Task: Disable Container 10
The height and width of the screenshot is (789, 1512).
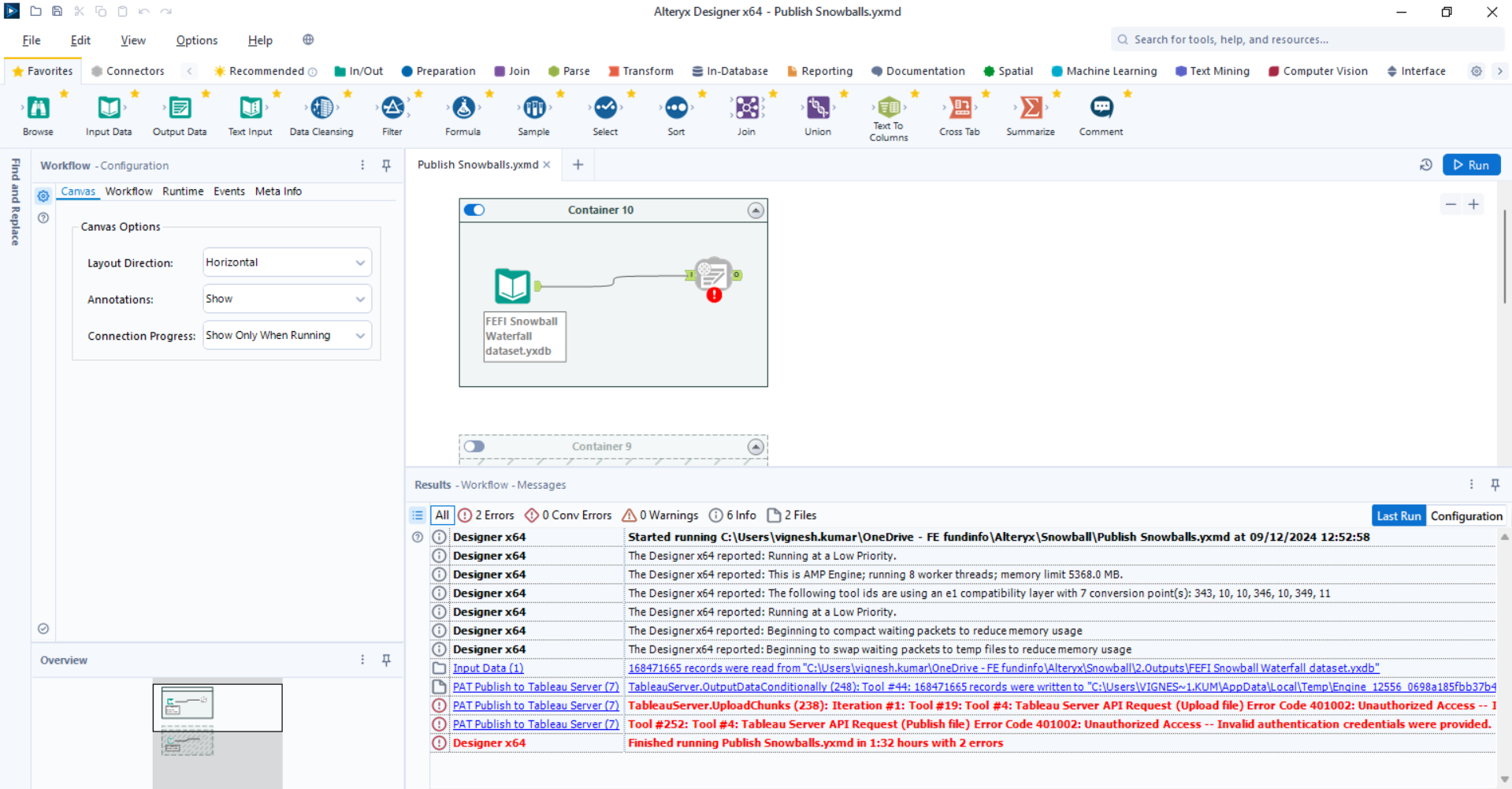Action: [x=474, y=210]
